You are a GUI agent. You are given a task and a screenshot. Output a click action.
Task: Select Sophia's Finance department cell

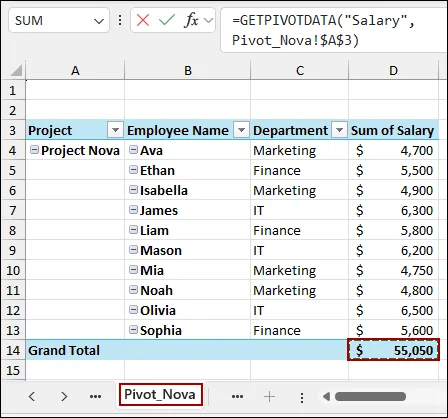299,330
